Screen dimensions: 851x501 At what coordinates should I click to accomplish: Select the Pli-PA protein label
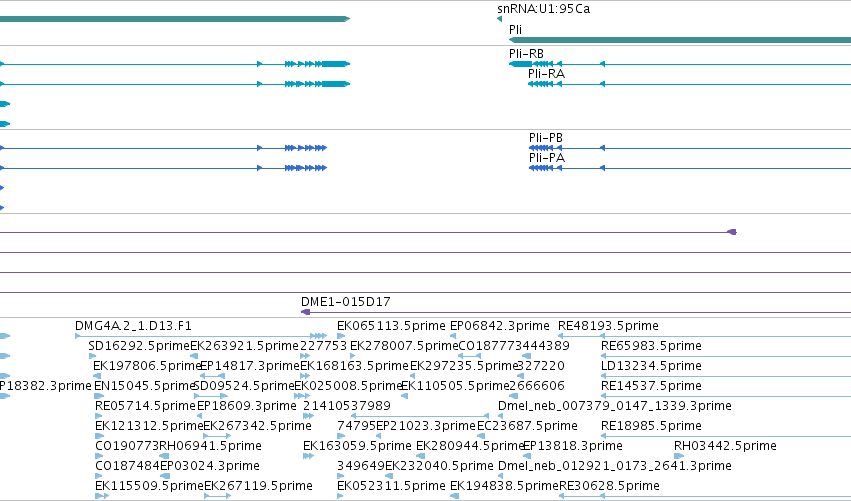coord(547,158)
